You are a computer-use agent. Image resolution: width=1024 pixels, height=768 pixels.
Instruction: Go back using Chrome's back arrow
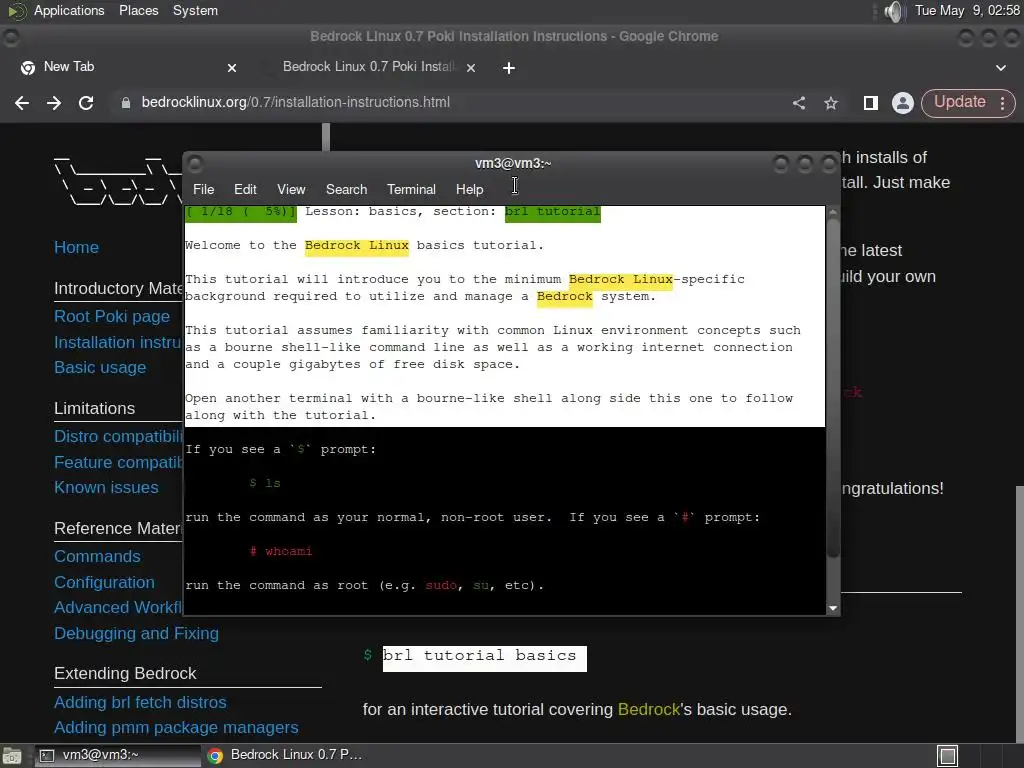(x=22, y=103)
